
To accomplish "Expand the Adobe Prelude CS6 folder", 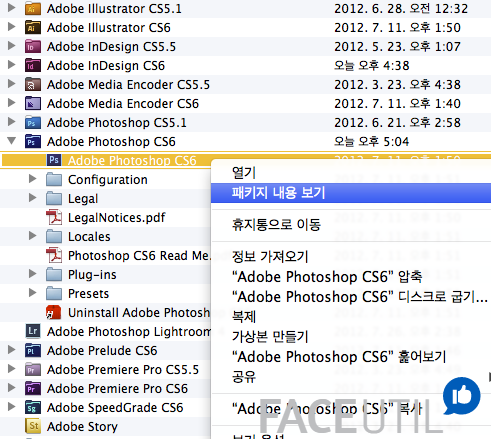I will (12, 350).
